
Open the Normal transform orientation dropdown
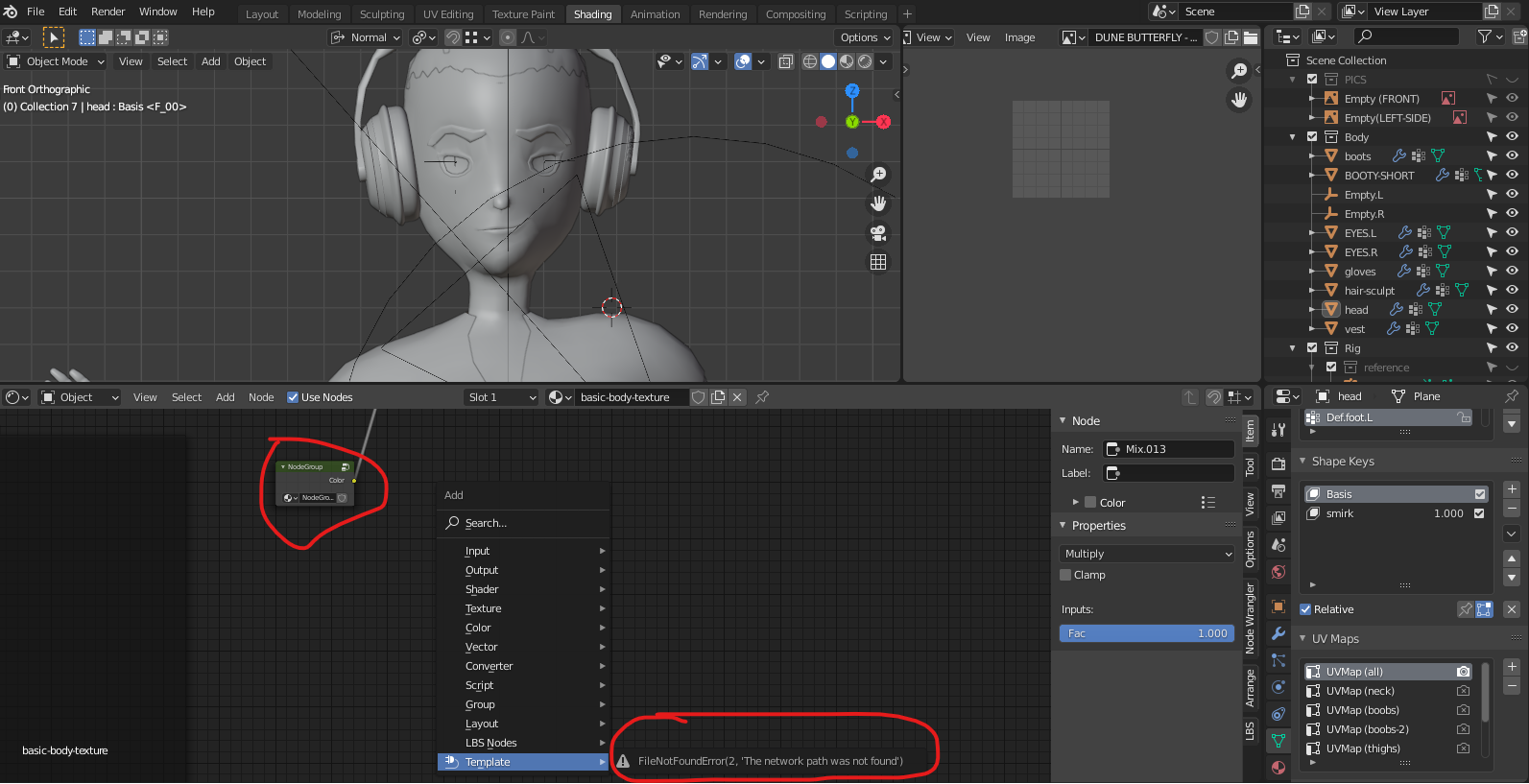click(x=366, y=37)
